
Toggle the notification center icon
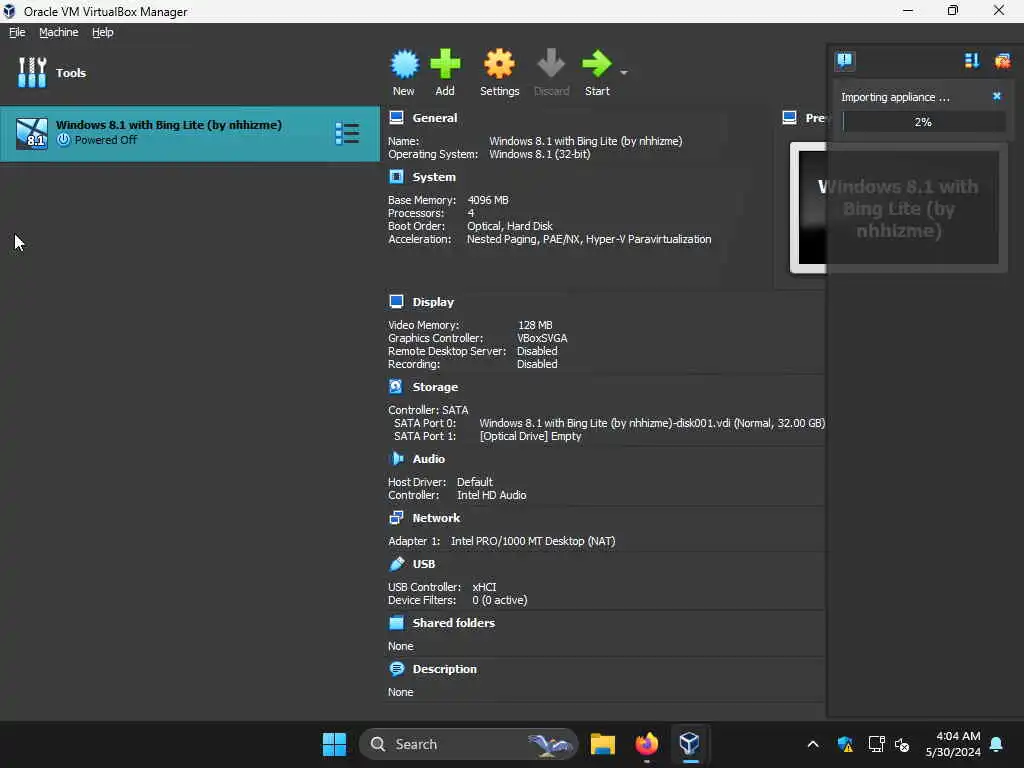(x=844, y=61)
